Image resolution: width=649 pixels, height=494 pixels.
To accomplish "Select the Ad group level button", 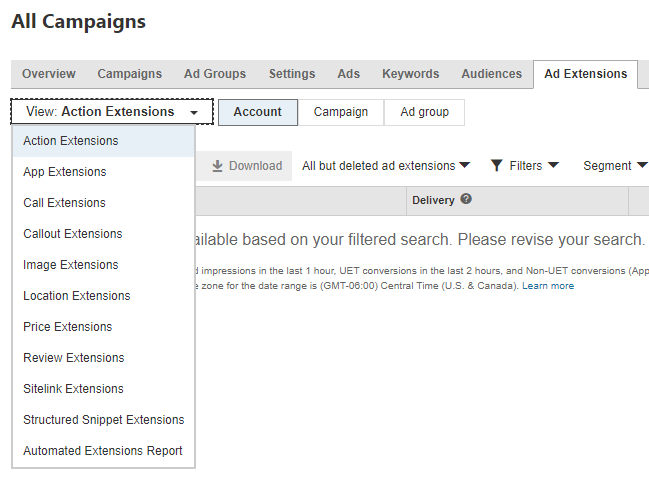I will (x=424, y=112).
